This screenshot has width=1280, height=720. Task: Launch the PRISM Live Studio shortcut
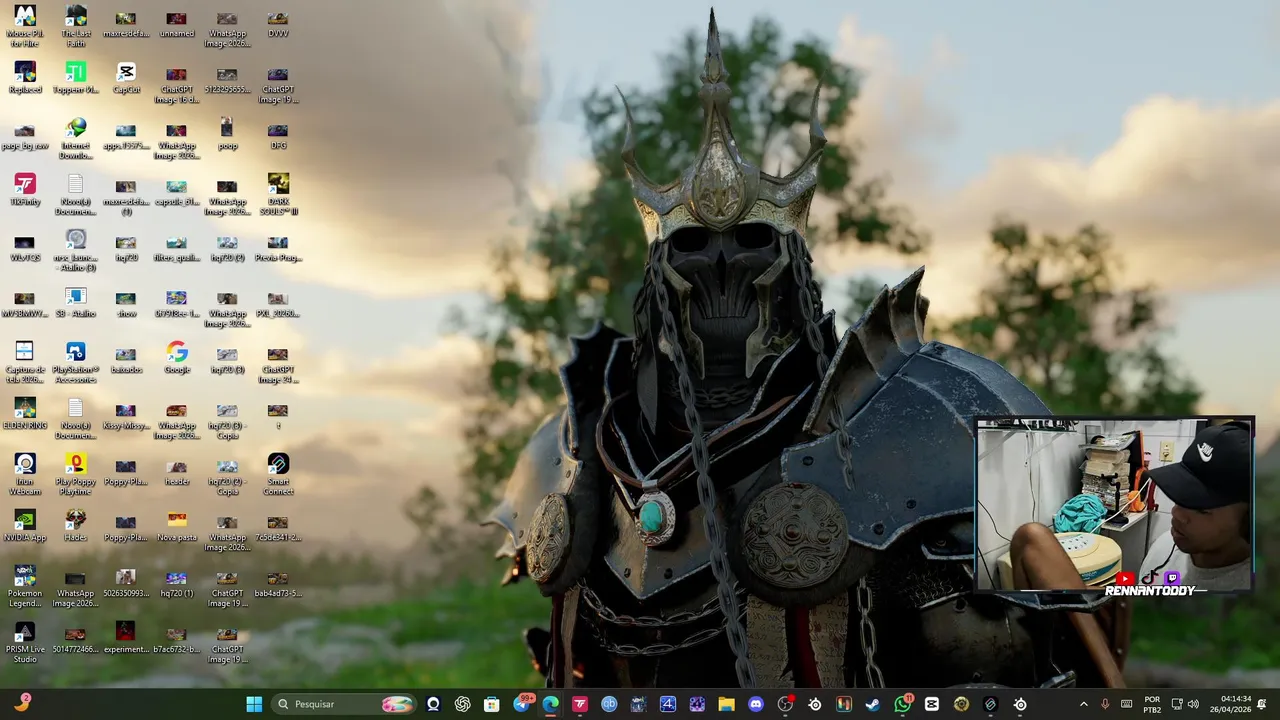point(25,643)
